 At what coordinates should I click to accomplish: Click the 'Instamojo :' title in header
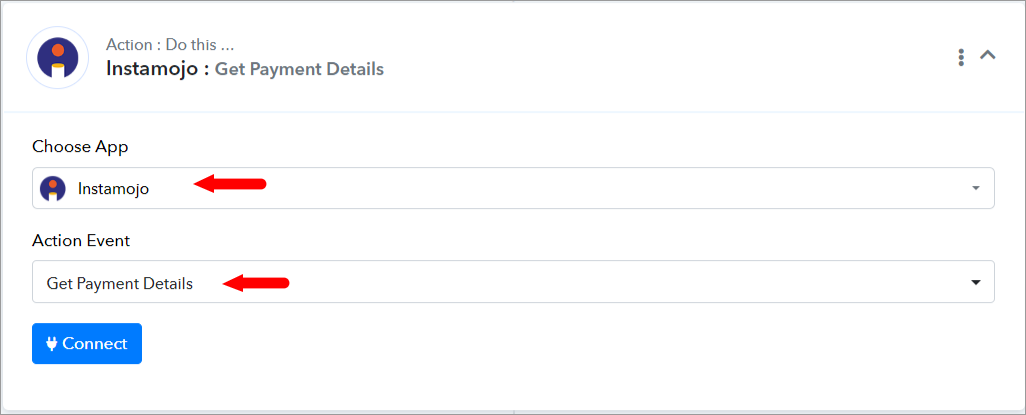158,69
